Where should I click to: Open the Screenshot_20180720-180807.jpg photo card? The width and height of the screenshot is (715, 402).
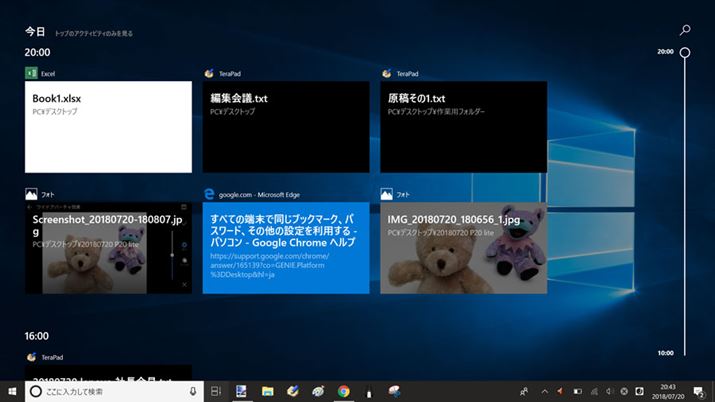coord(108,248)
